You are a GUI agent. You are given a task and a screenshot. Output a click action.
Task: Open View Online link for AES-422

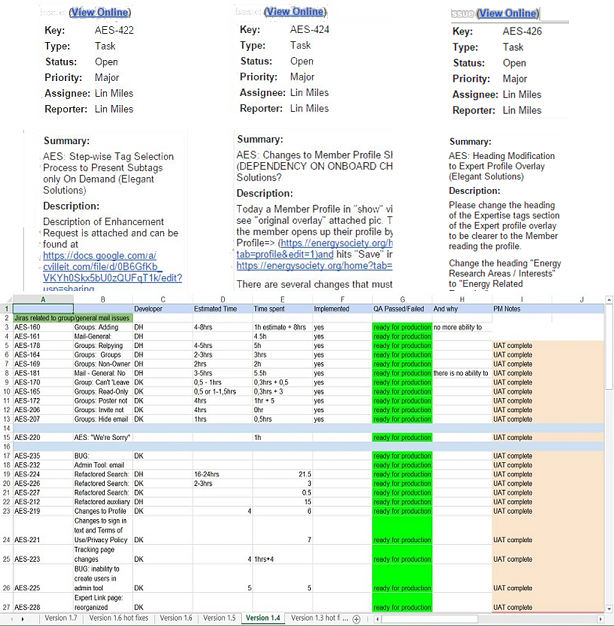[x=100, y=12]
